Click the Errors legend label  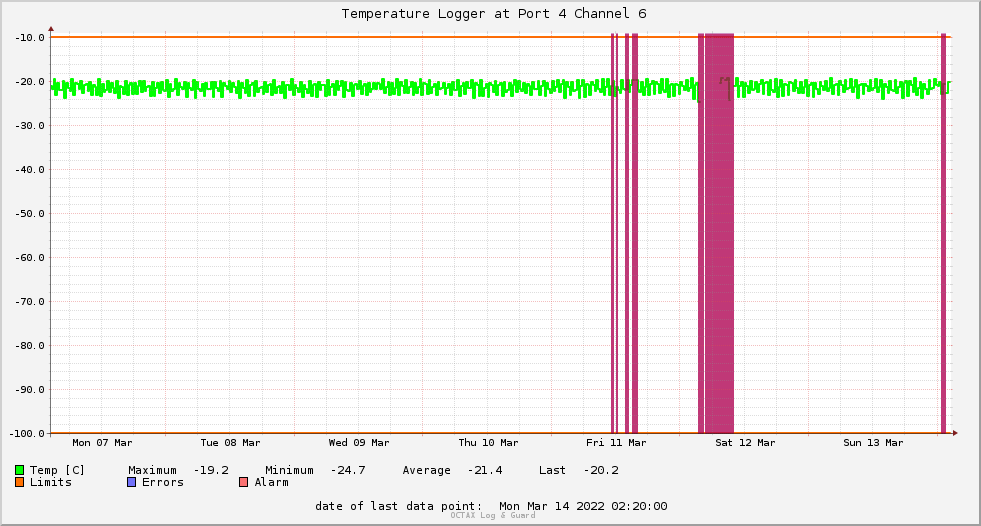[x=163, y=482]
